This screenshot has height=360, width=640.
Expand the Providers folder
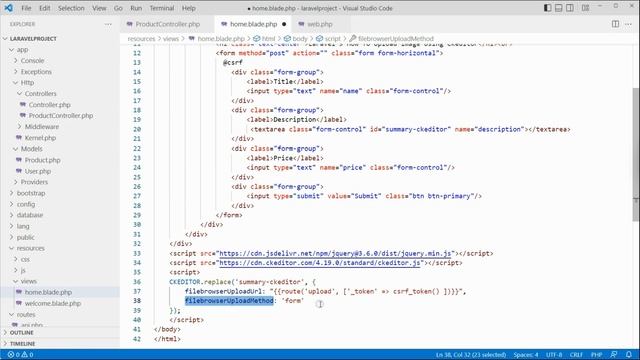(x=34, y=182)
